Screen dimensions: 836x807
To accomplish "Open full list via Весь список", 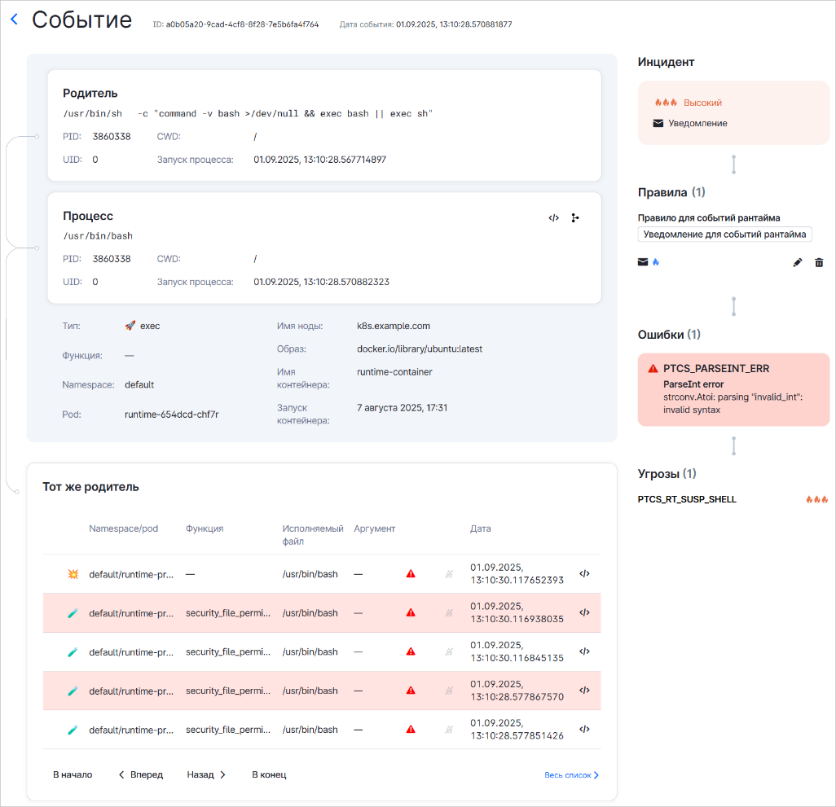I will click(572, 775).
